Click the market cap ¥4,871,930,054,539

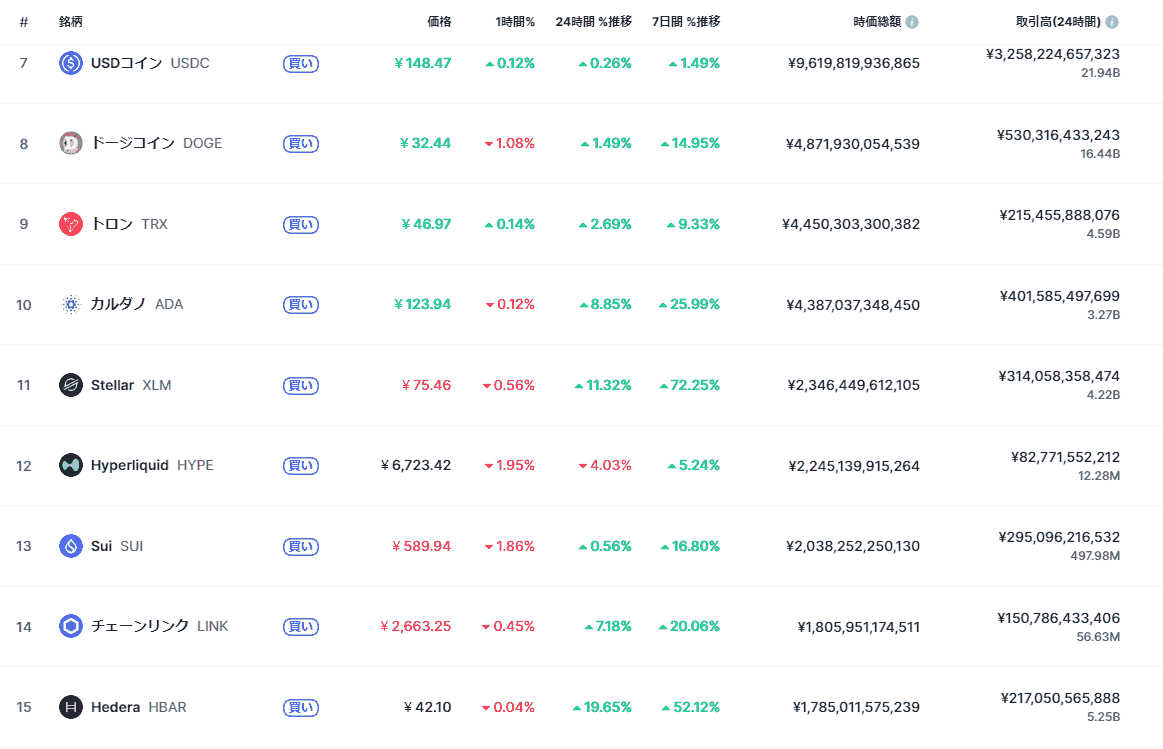(853, 144)
